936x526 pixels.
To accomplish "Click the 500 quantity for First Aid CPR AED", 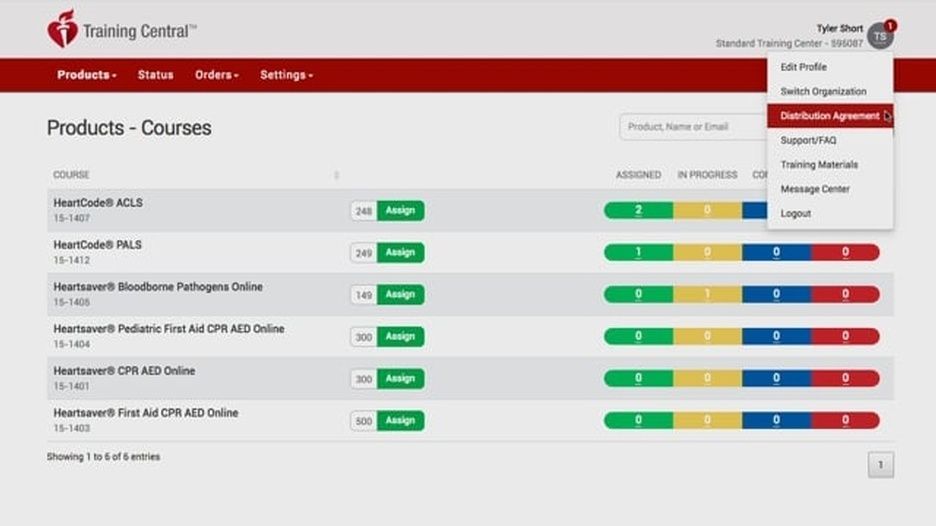I will [x=364, y=421].
